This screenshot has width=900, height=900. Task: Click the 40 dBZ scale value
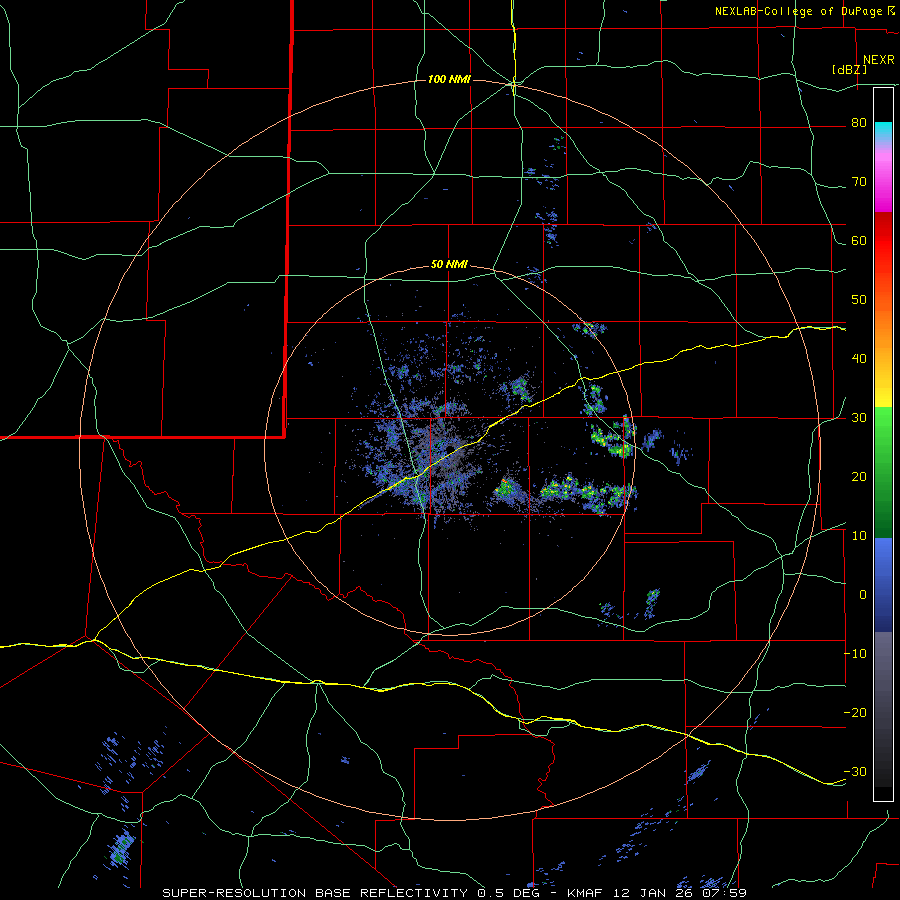coord(859,359)
